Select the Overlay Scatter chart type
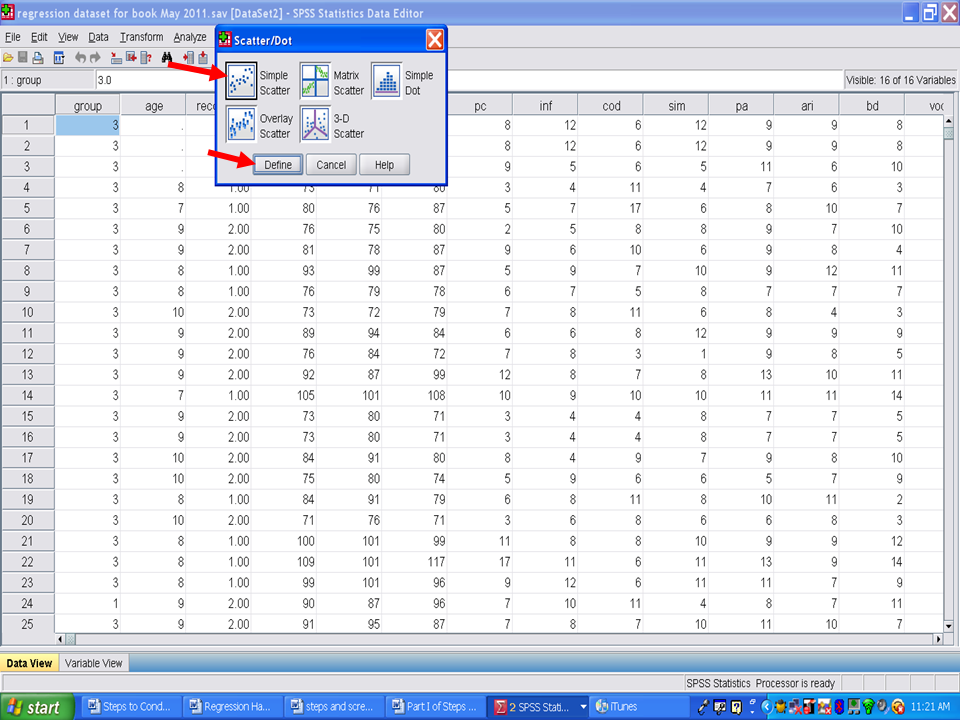 [x=241, y=125]
